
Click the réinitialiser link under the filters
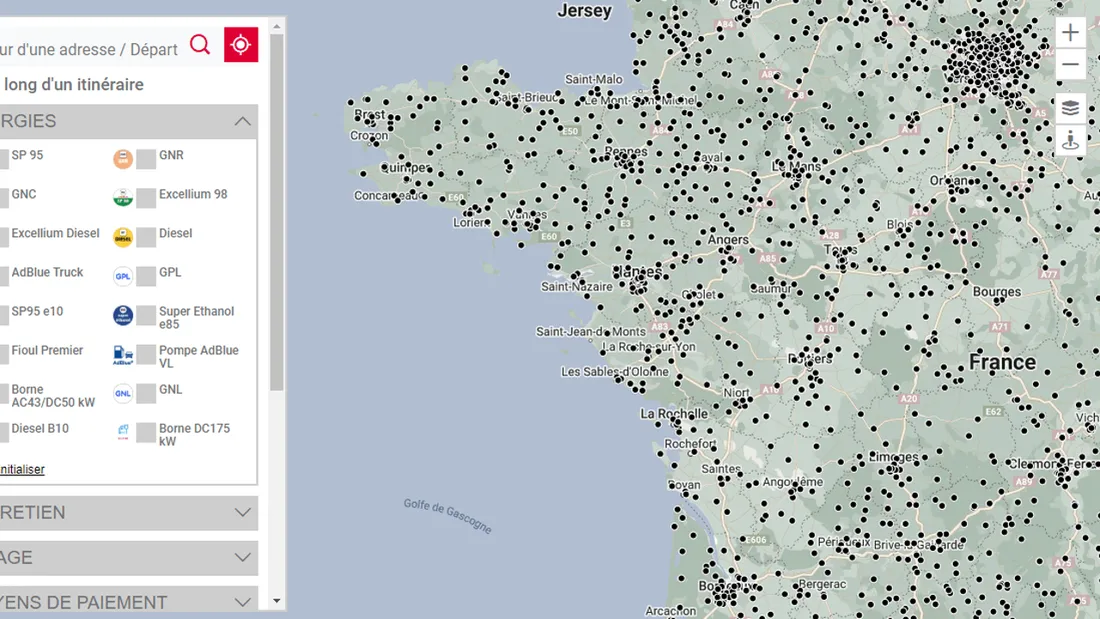pyautogui.click(x=22, y=469)
